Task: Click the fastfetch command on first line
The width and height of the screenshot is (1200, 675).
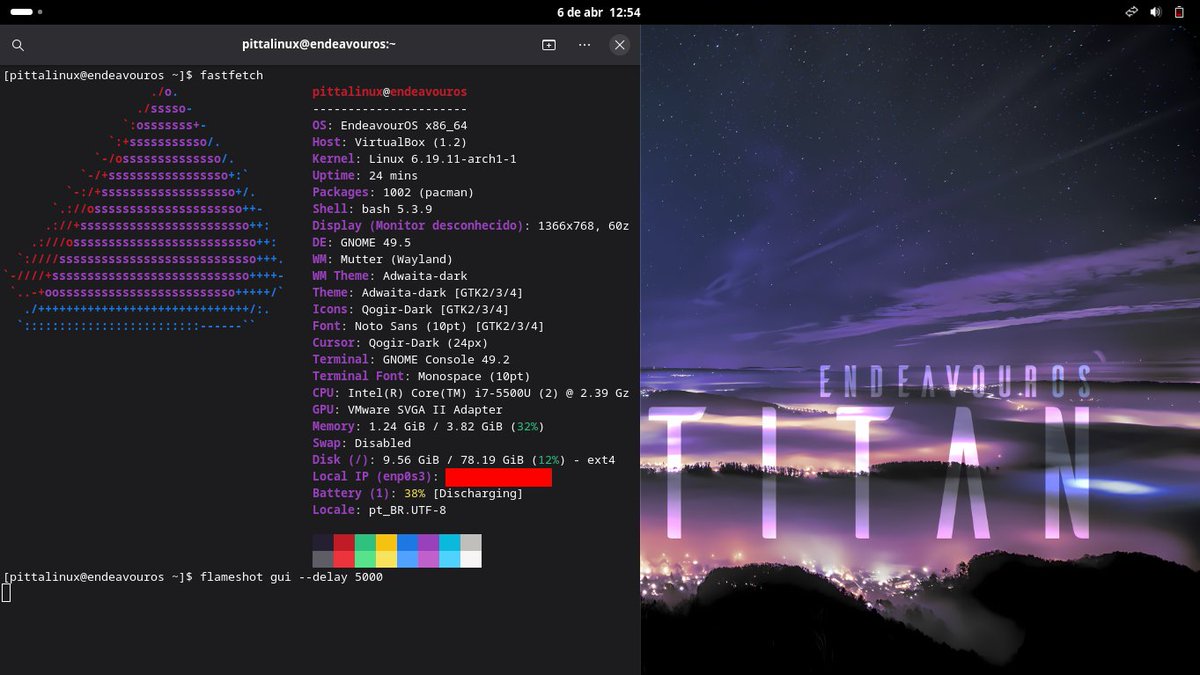Action: 231,75
